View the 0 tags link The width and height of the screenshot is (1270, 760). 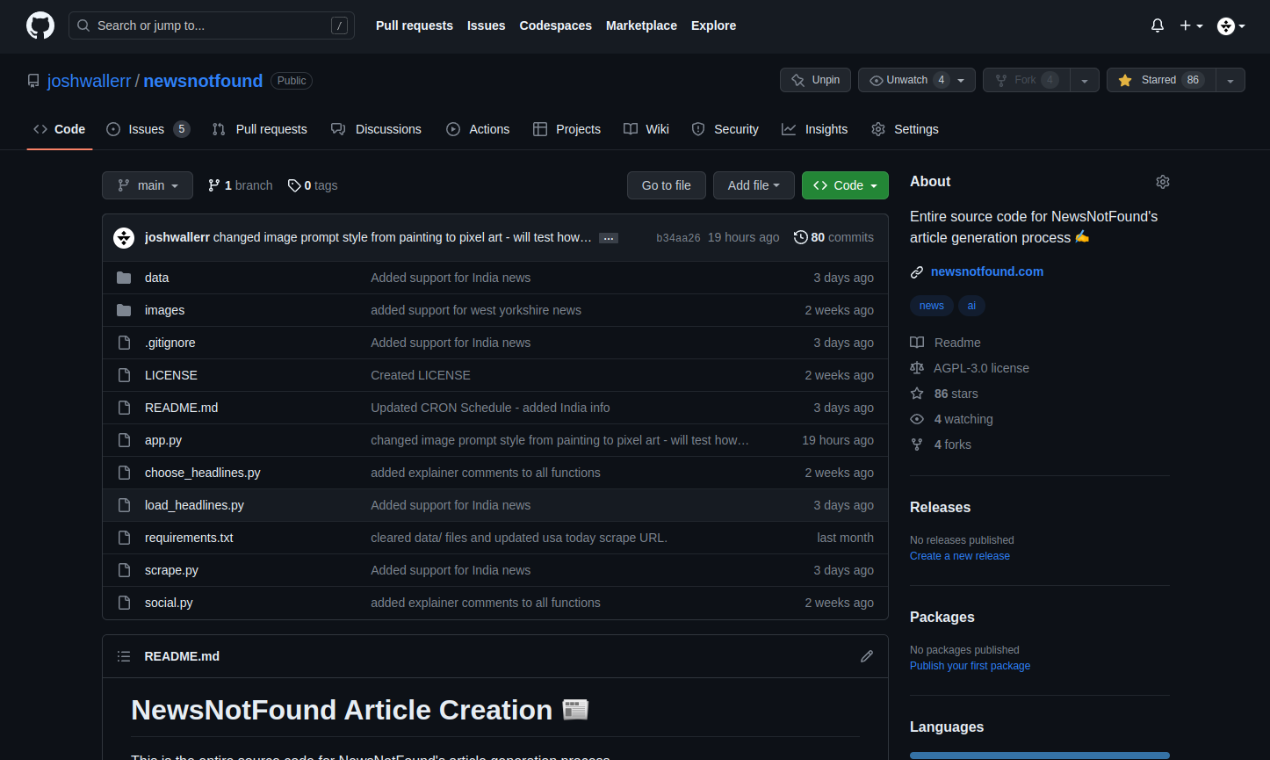pos(312,185)
